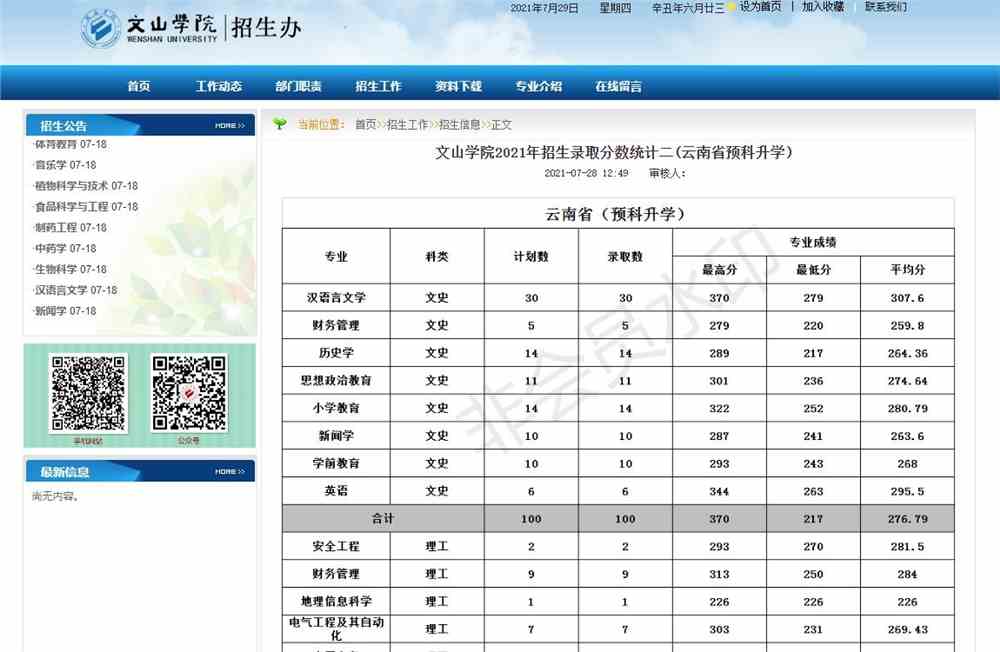Viewport: 1000px width, 652px height.
Task: Click the 英语 major cell
Action: [336, 491]
